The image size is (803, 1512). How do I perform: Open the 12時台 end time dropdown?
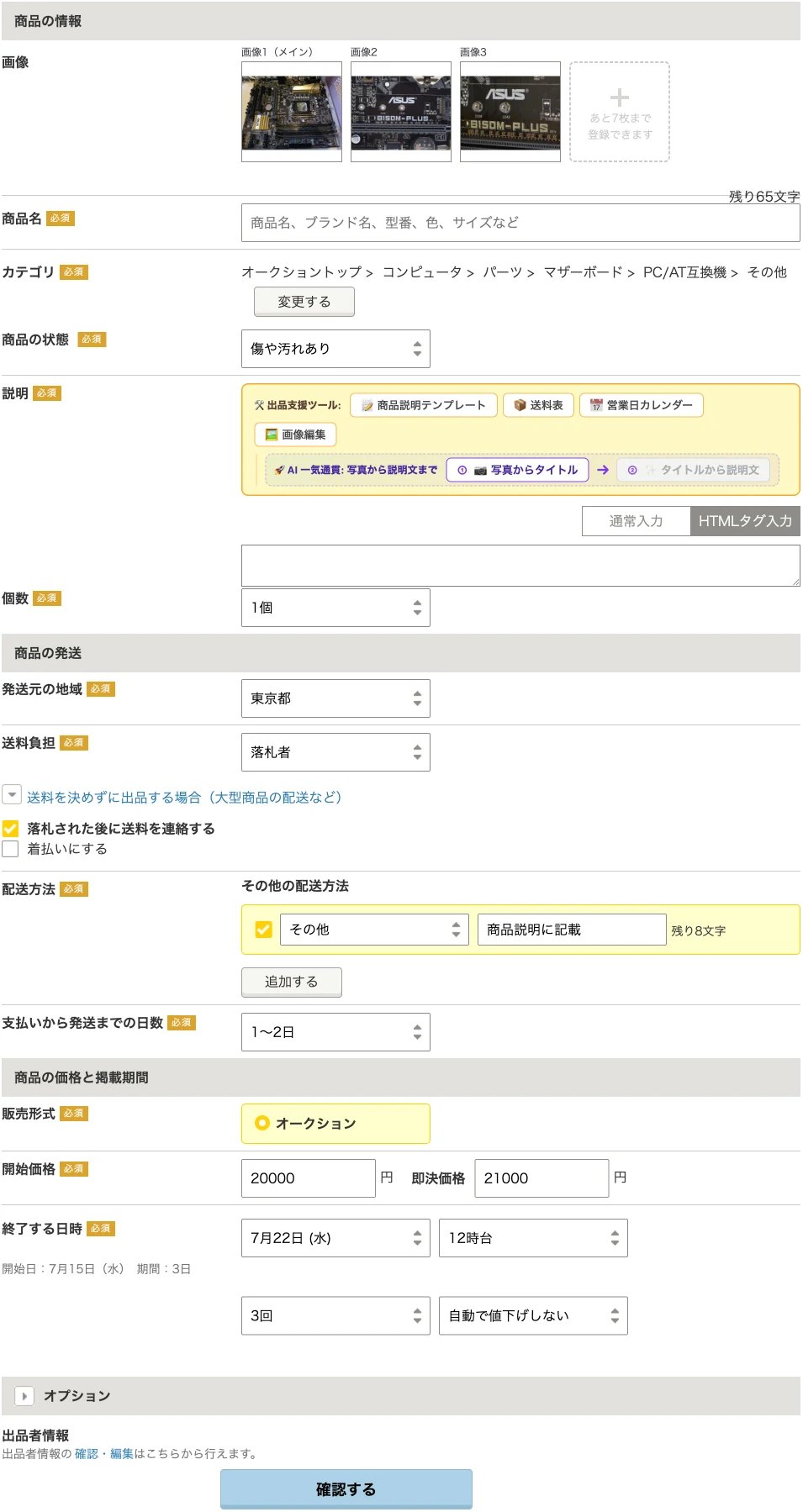click(x=533, y=1238)
